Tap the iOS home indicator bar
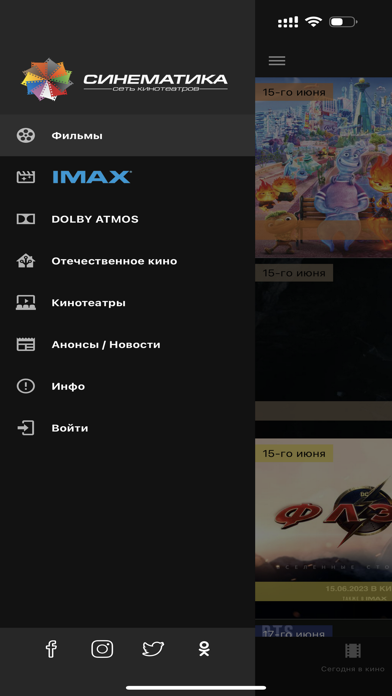This screenshot has width=392, height=696. click(x=196, y=688)
